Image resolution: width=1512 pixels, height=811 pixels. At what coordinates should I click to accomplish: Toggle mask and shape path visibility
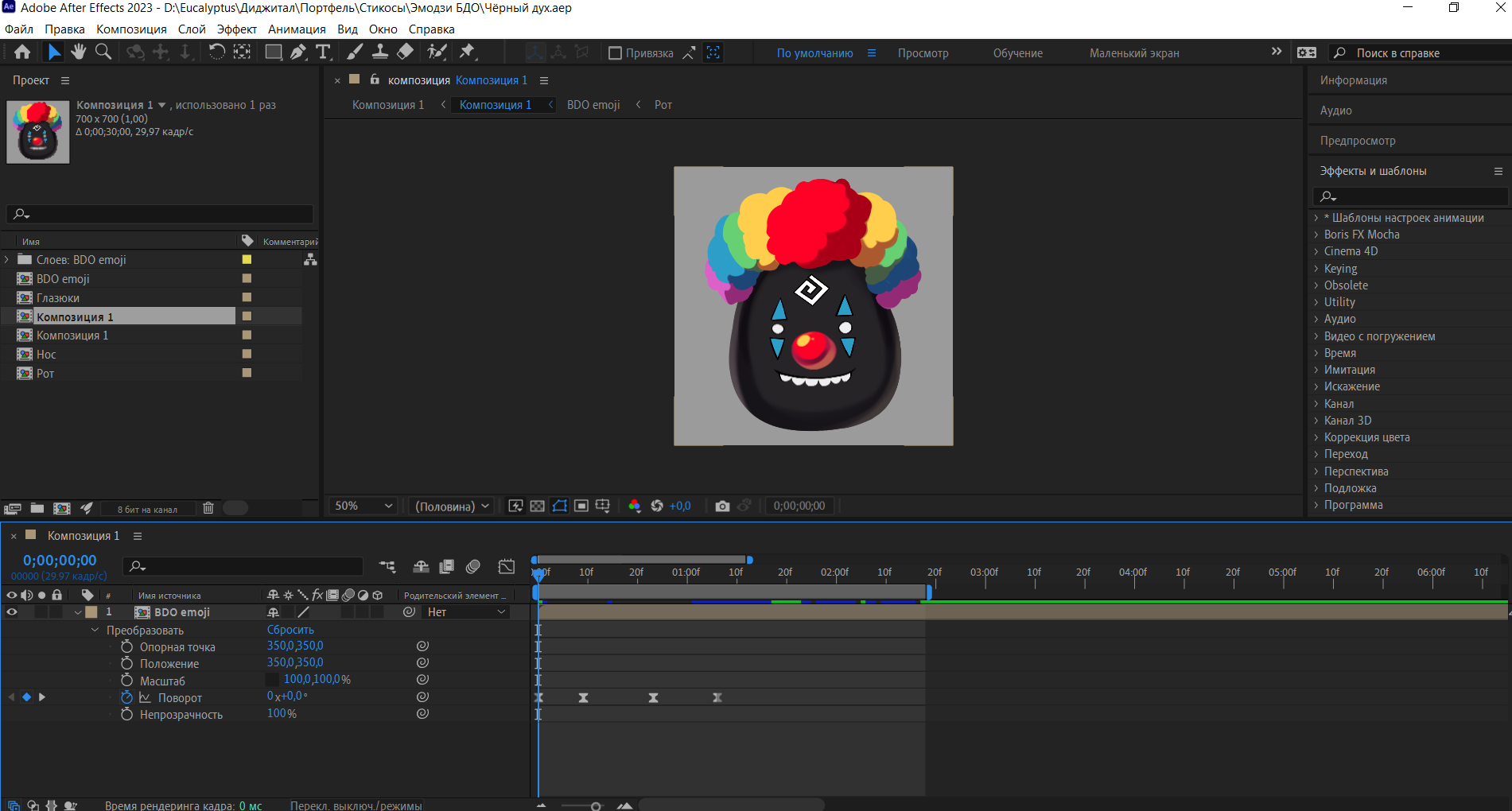560,506
